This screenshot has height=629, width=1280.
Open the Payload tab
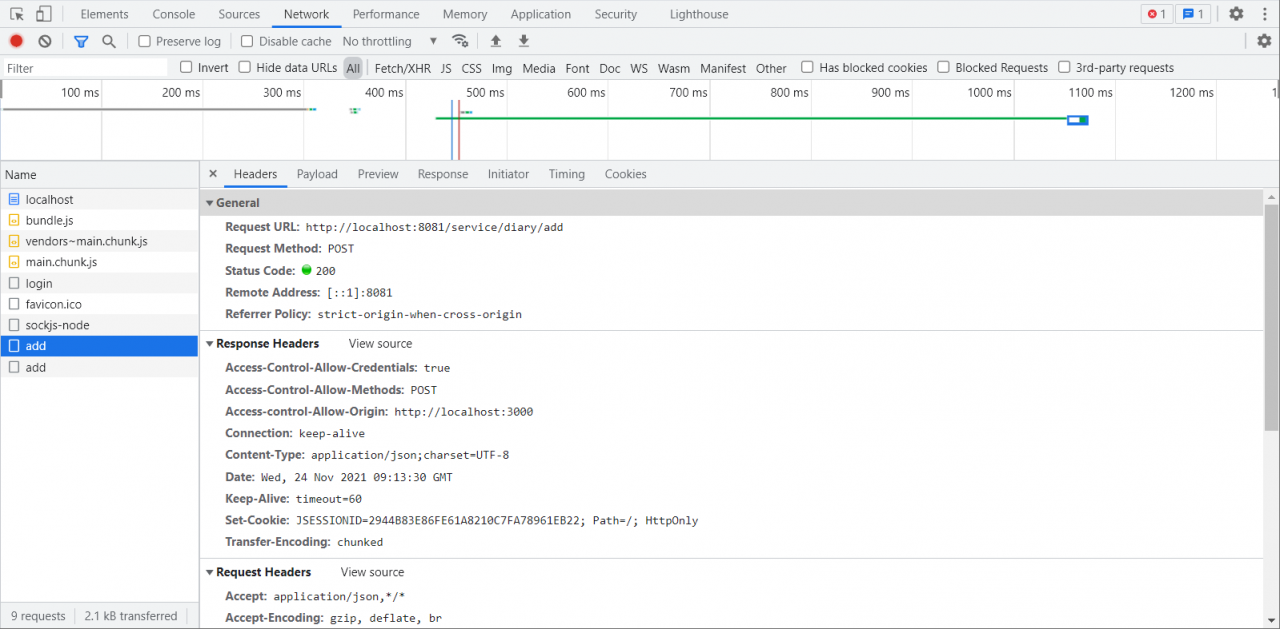click(x=317, y=174)
